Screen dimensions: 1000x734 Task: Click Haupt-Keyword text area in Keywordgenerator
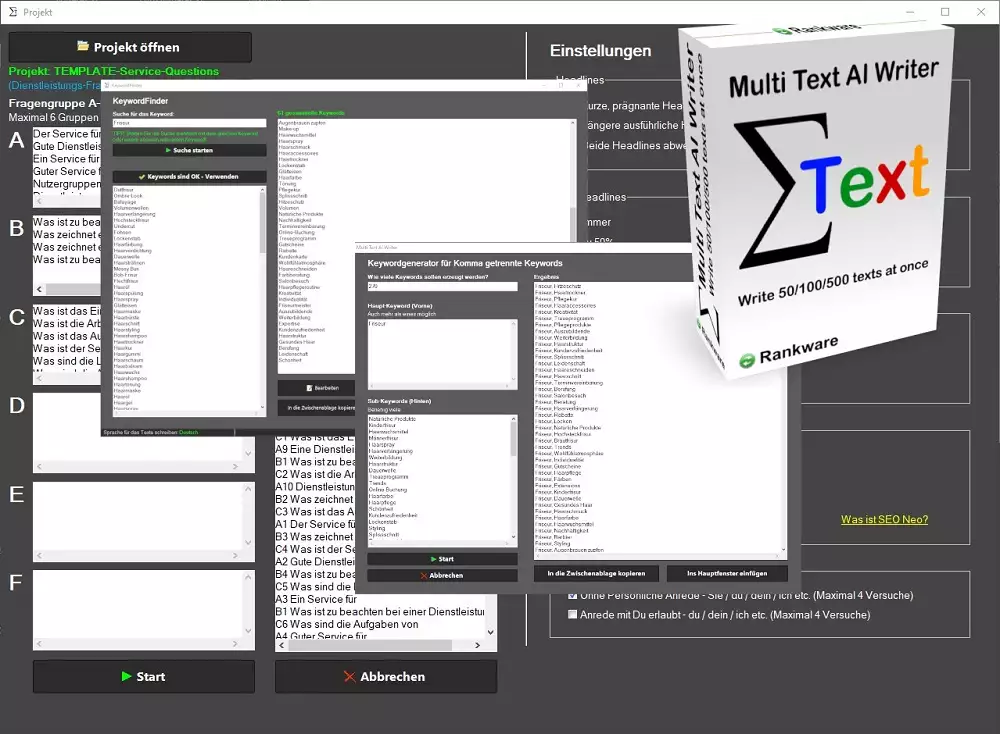point(442,354)
